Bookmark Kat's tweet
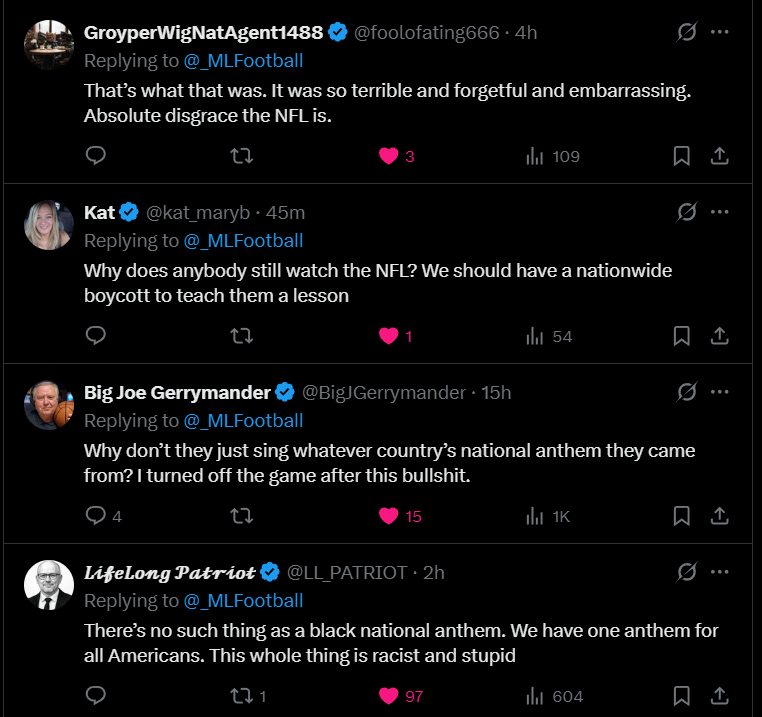This screenshot has width=762, height=717. click(681, 336)
